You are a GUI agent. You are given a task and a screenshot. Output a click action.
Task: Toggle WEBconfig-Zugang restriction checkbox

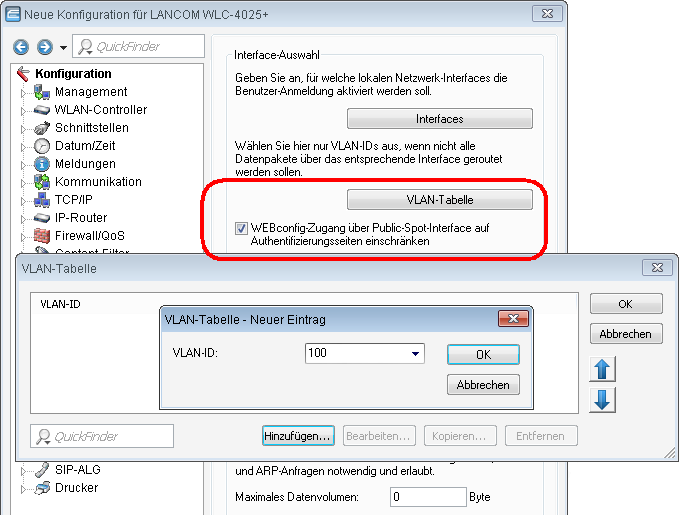(x=241, y=228)
